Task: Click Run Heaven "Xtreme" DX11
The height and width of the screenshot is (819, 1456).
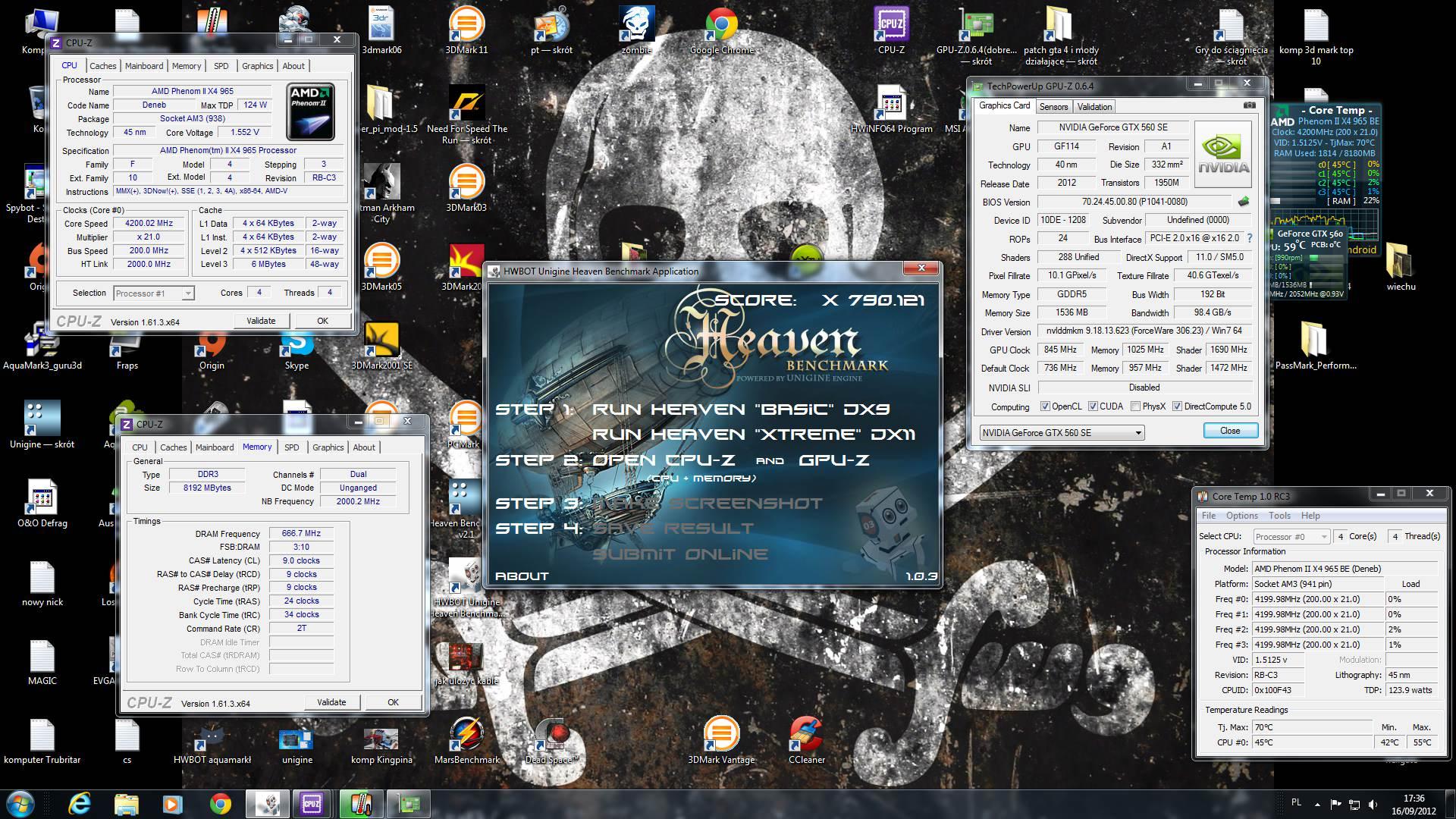Action: 754,435
